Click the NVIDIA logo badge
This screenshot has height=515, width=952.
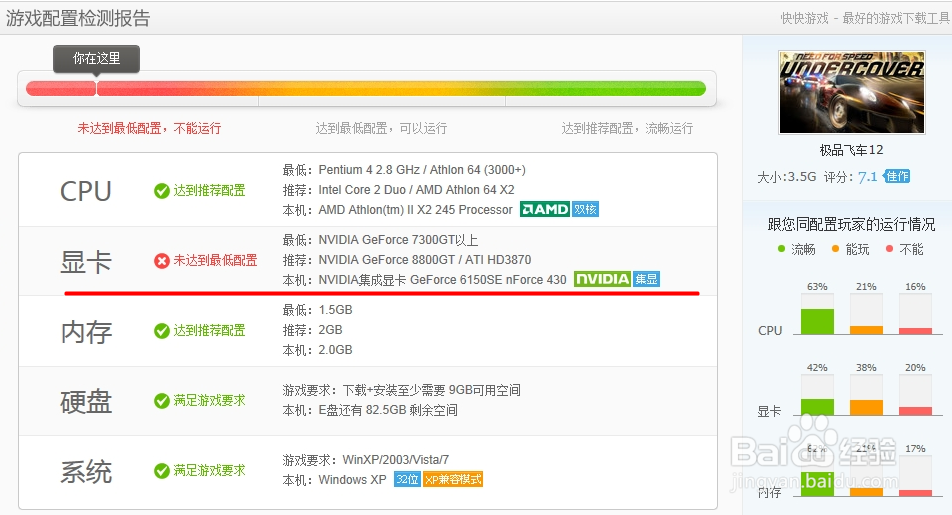602,279
